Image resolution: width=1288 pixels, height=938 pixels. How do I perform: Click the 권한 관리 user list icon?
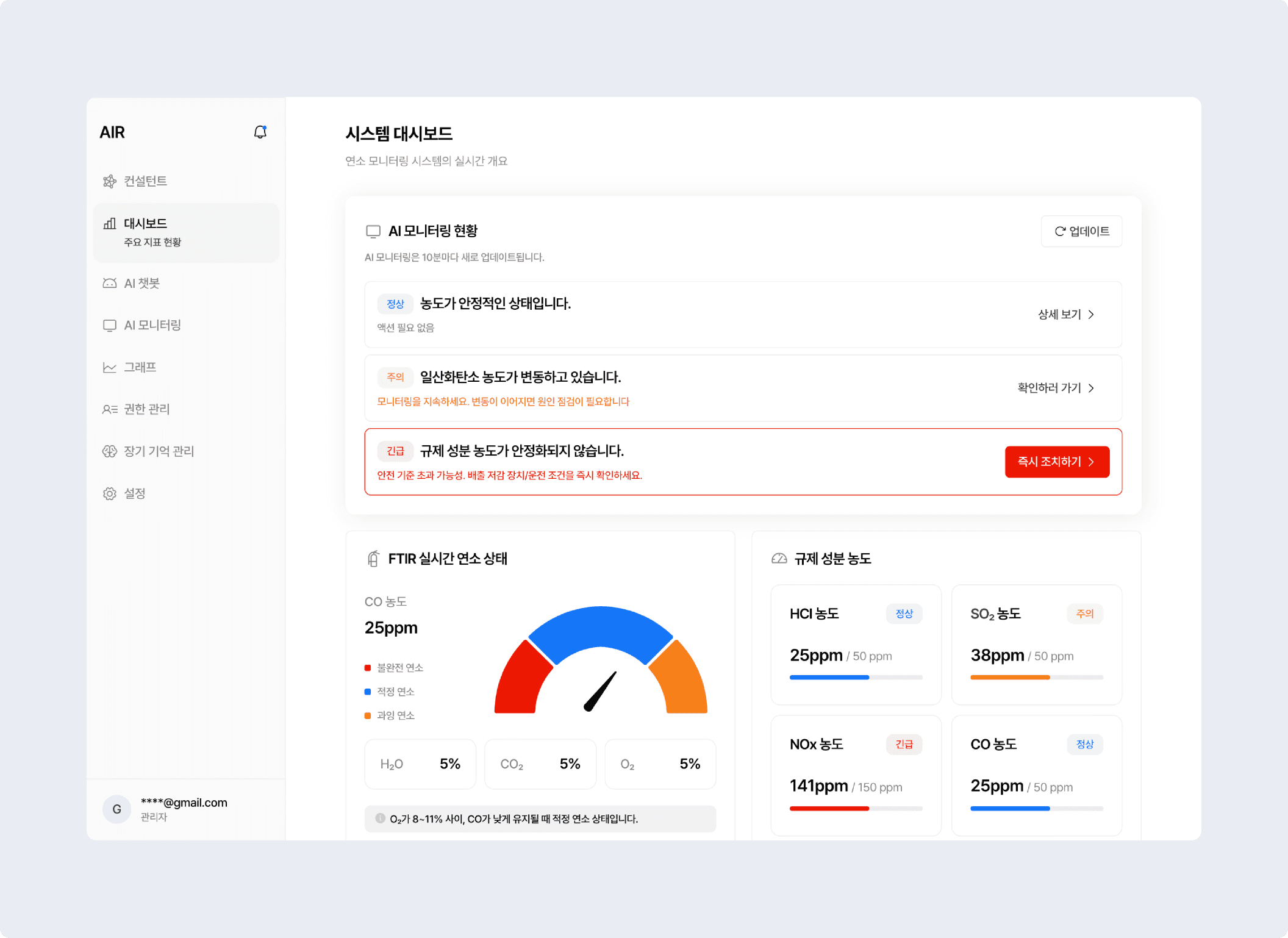coord(110,409)
